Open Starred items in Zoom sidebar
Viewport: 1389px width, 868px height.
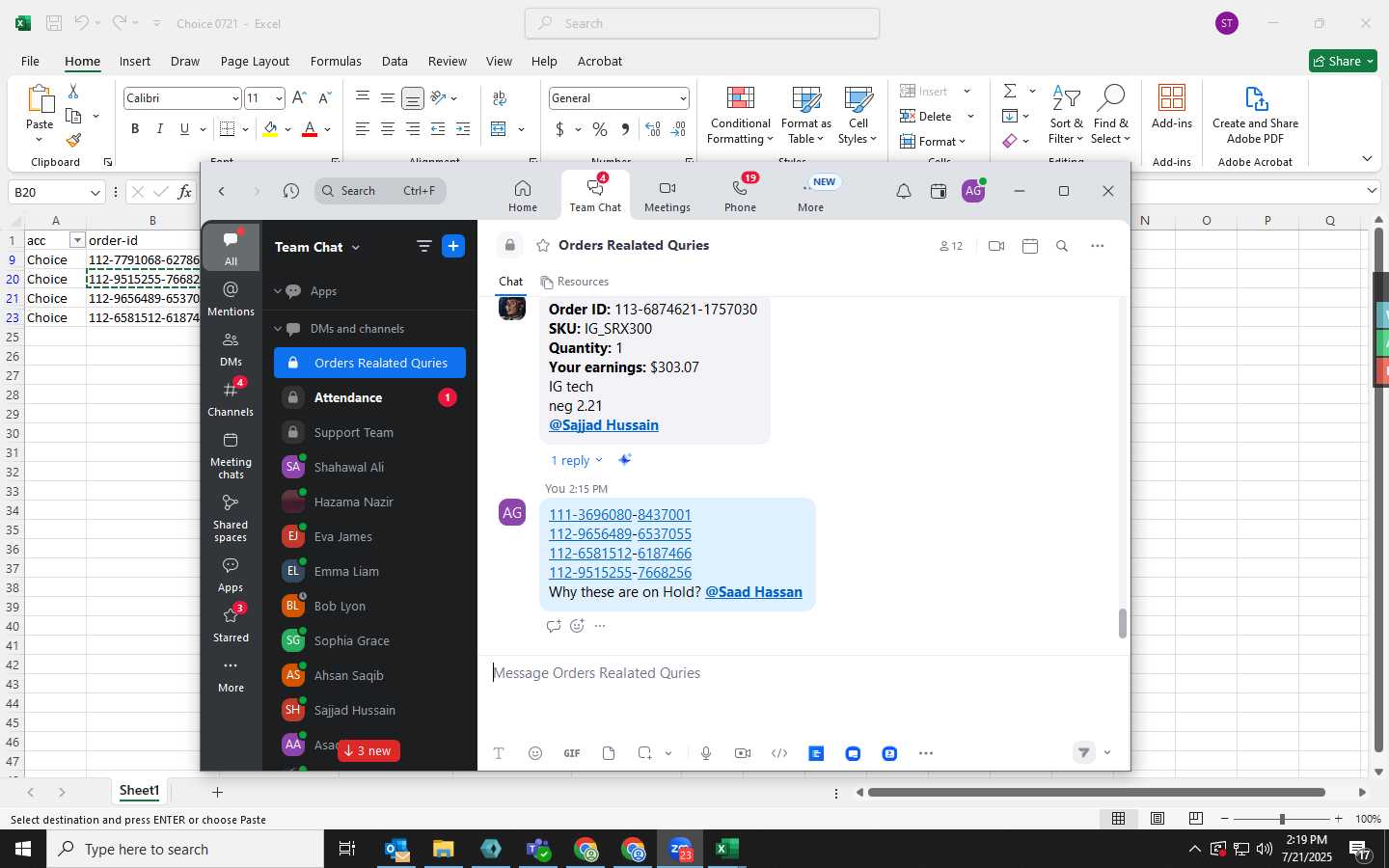coord(231,624)
